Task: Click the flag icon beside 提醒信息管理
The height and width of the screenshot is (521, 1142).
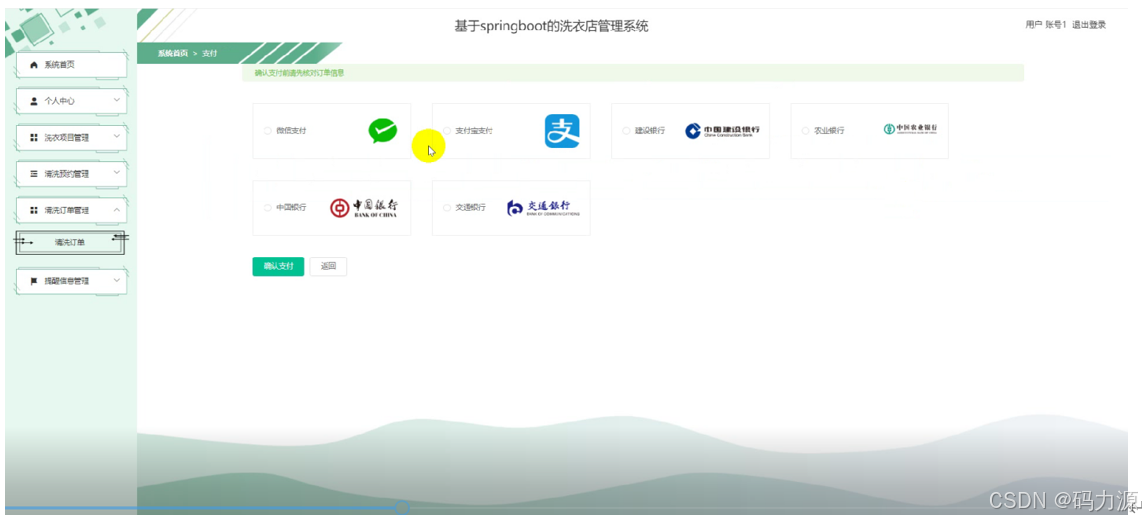Action: tap(34, 281)
